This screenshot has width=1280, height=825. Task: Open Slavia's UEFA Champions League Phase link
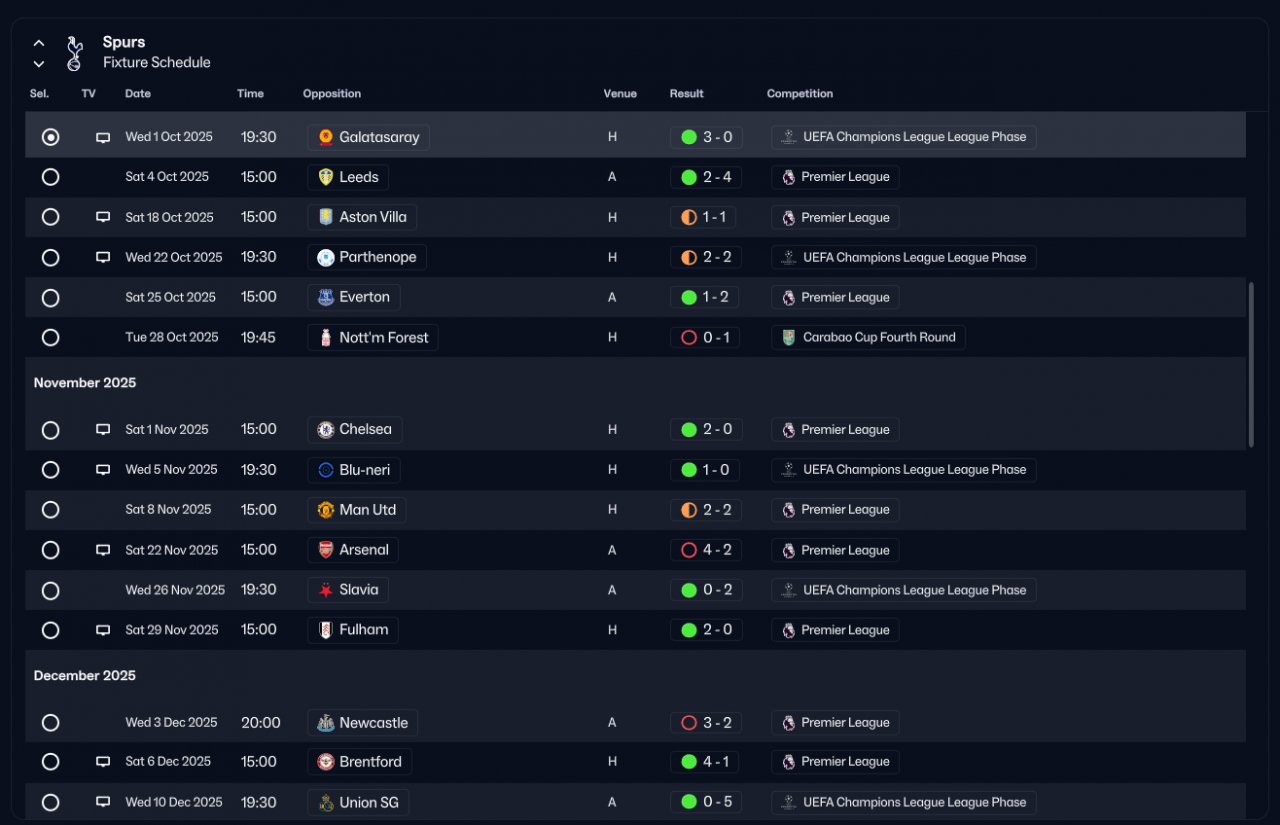tap(904, 590)
